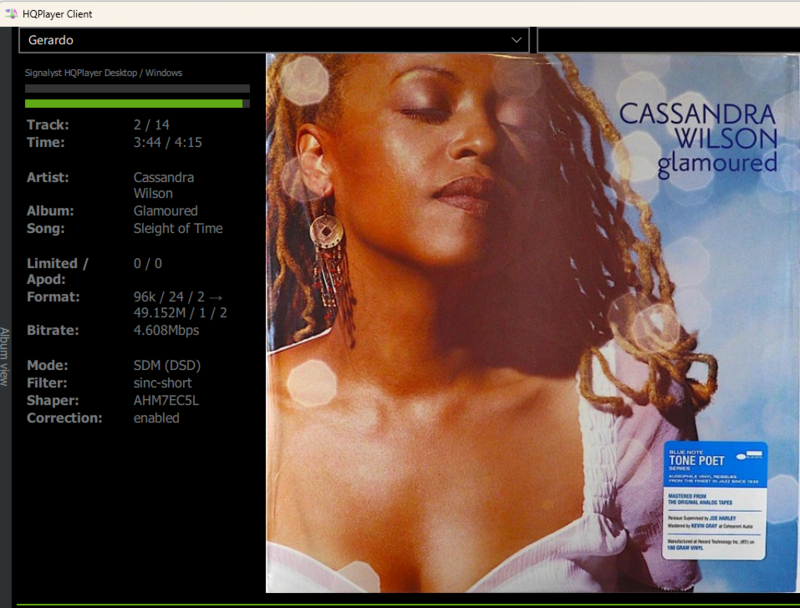
Task: Click the SDM (DSD) mode value
Action: 166,365
